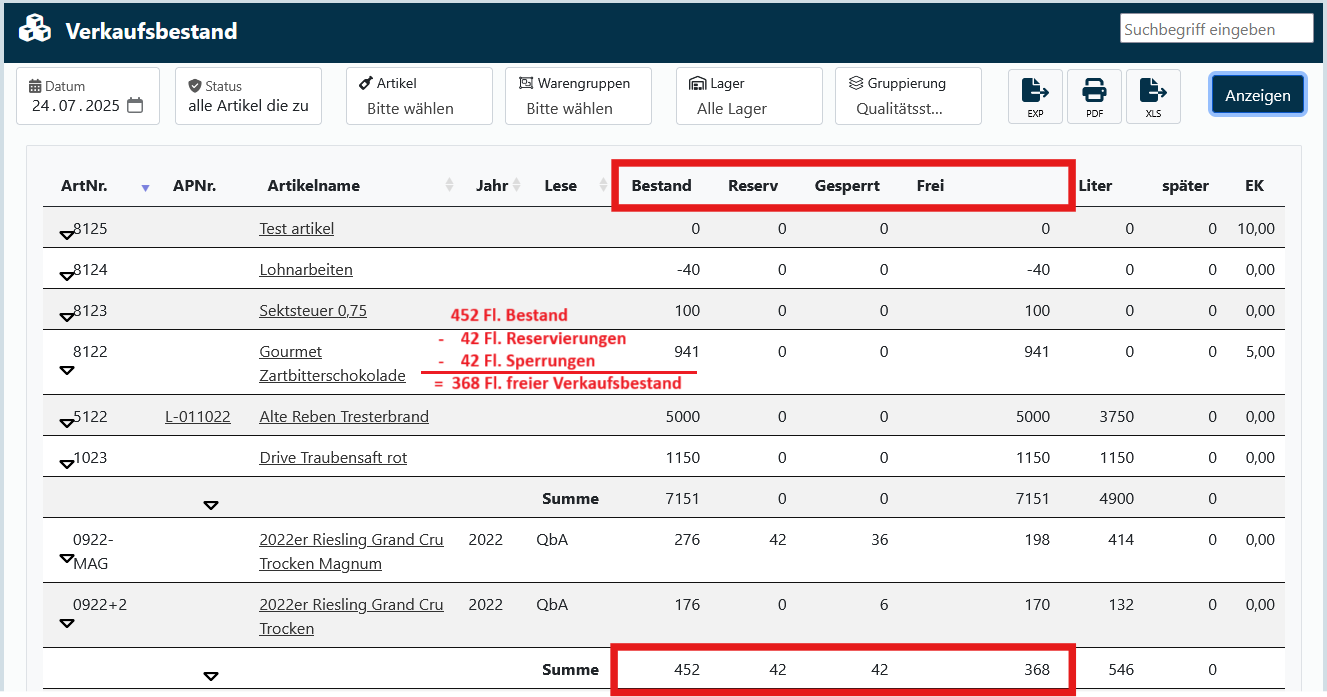Open the Gruppierung filter dropdown
The image size is (1327, 697).
(x=908, y=96)
